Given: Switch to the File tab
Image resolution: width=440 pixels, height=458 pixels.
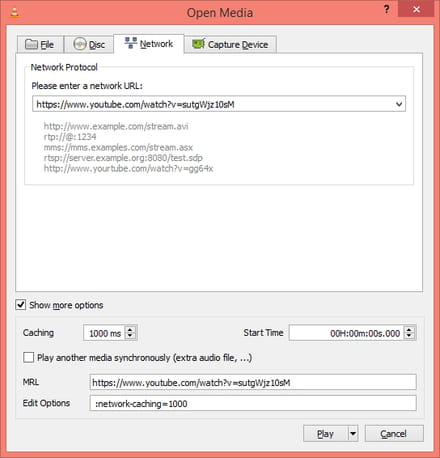Looking at the screenshot, I should coord(40,44).
